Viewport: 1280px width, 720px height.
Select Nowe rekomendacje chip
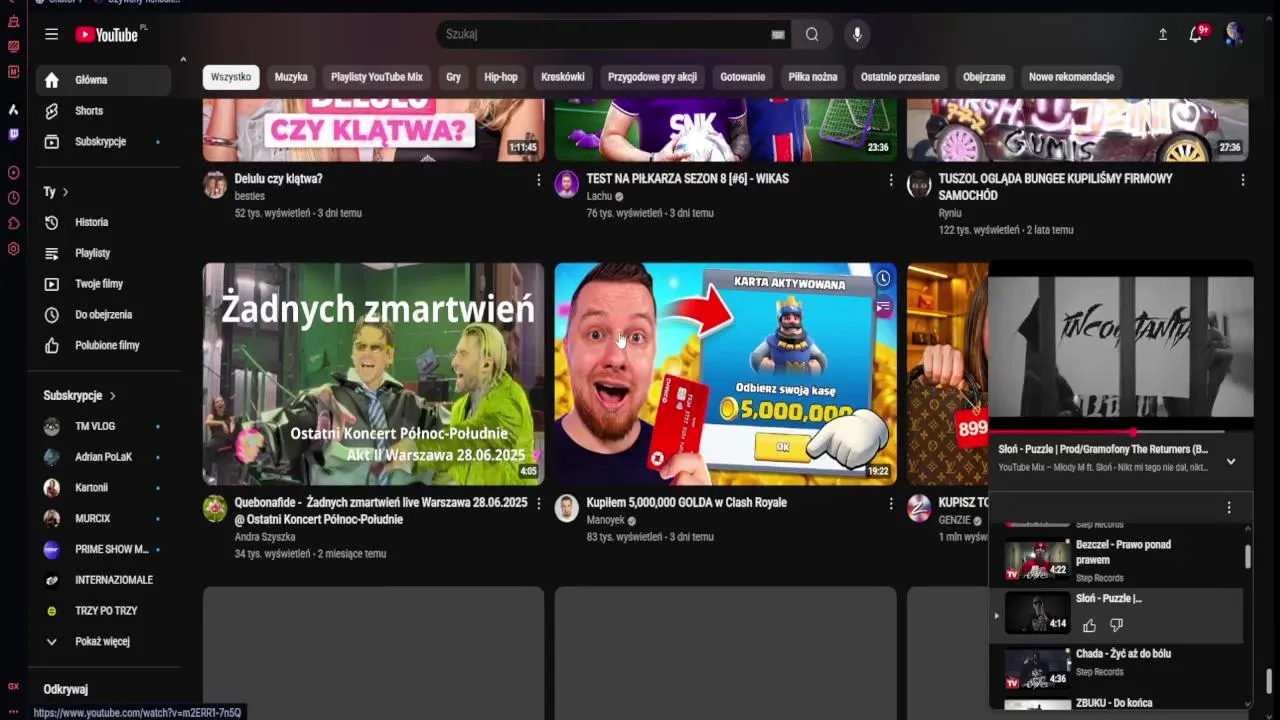(x=1071, y=77)
